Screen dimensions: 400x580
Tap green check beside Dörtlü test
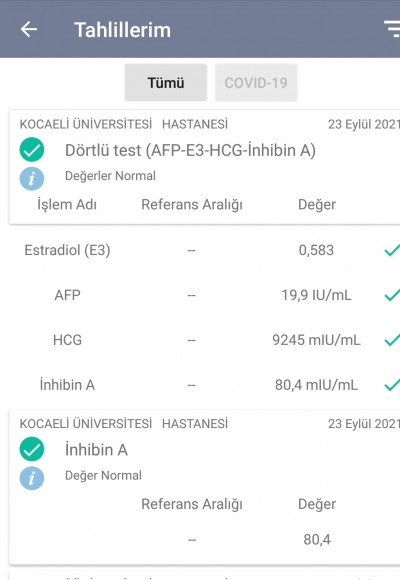point(32,149)
